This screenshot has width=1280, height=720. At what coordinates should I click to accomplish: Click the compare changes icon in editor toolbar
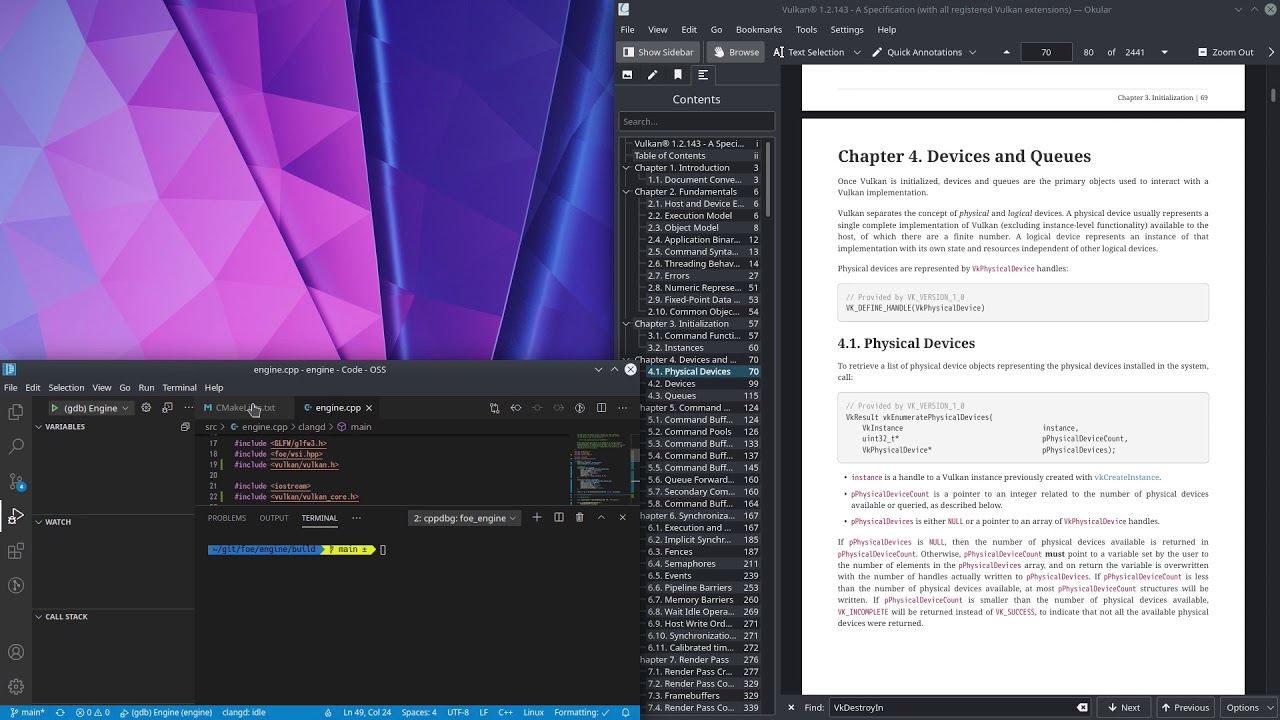pyautogui.click(x=494, y=408)
